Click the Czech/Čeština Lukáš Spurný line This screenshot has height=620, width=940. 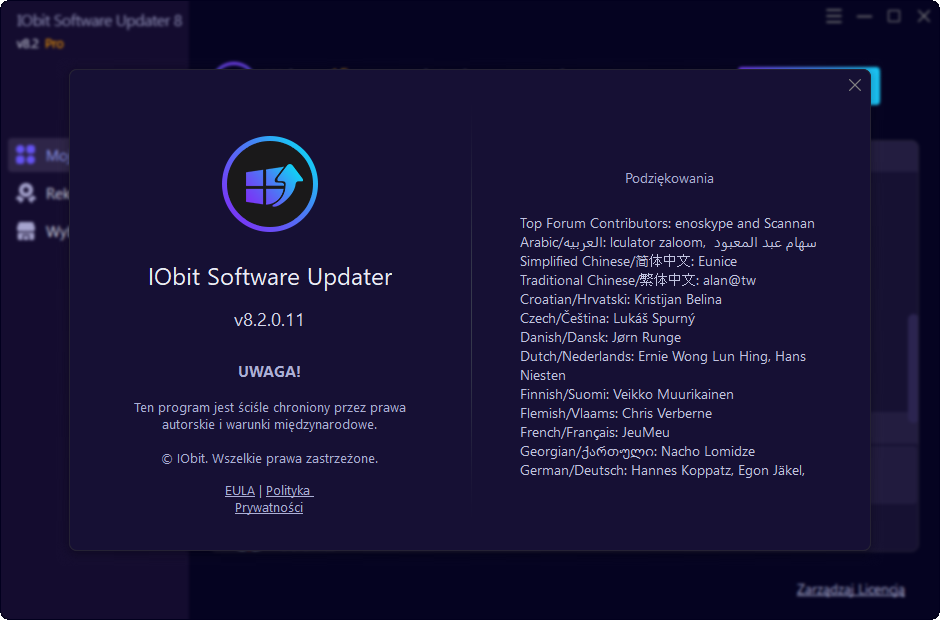(x=607, y=318)
